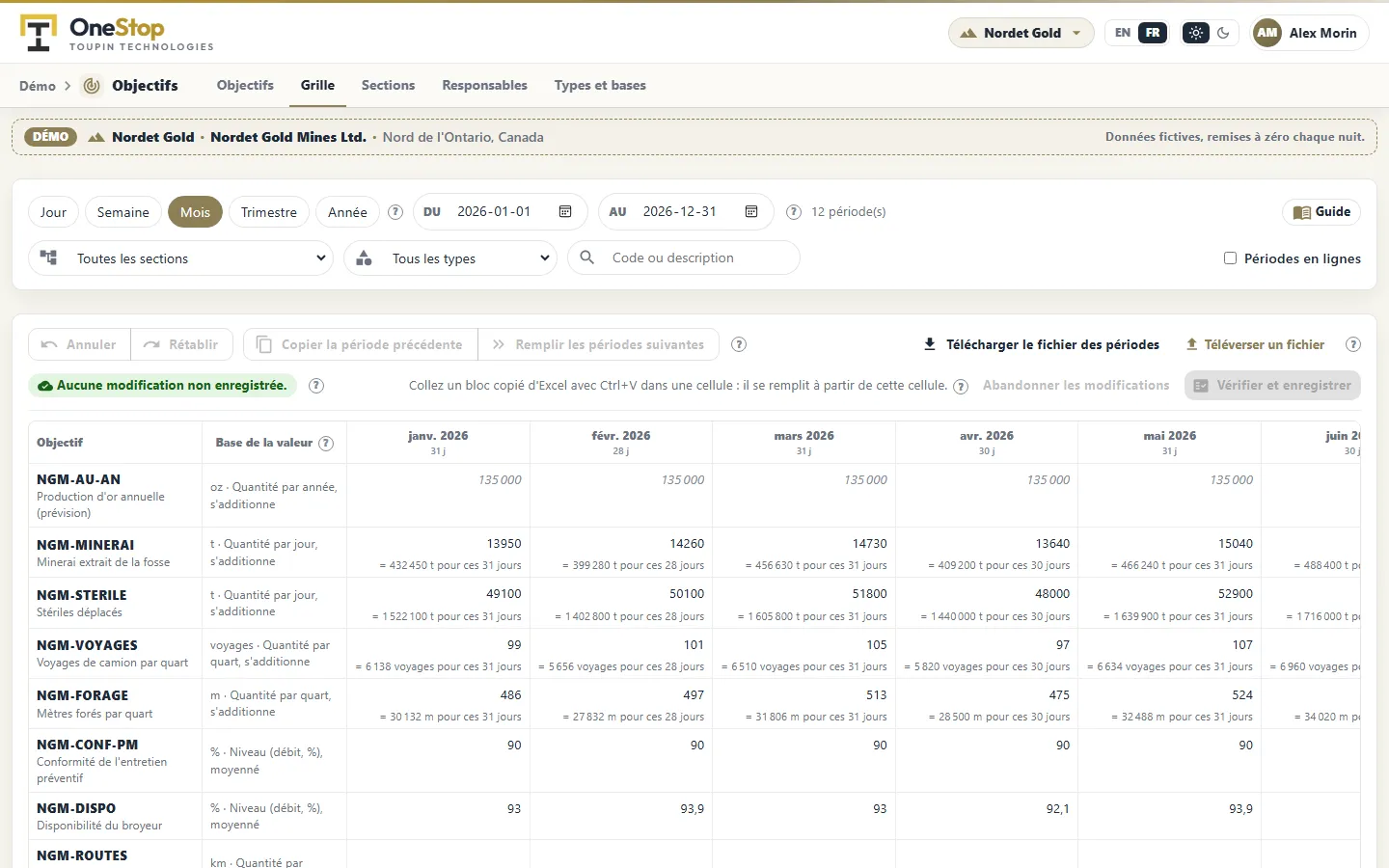Click help icon beside 12 période(s)
This screenshot has height=868, width=1389.
click(794, 212)
